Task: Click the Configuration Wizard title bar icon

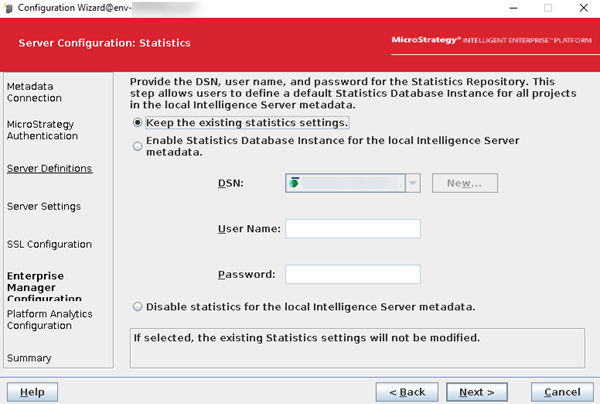Action: point(9,8)
